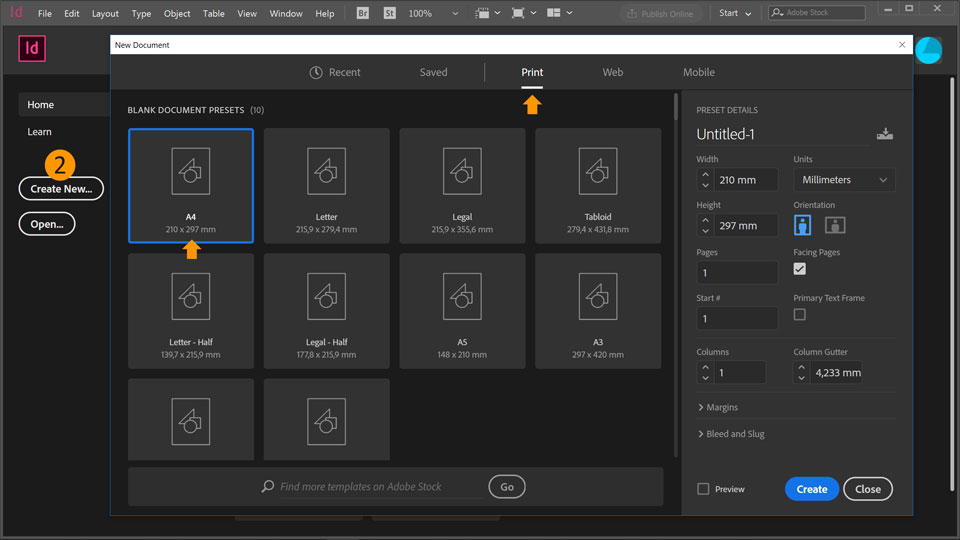Click Go to search Adobe Stock templates
The width and height of the screenshot is (960, 540).
pyautogui.click(x=507, y=487)
